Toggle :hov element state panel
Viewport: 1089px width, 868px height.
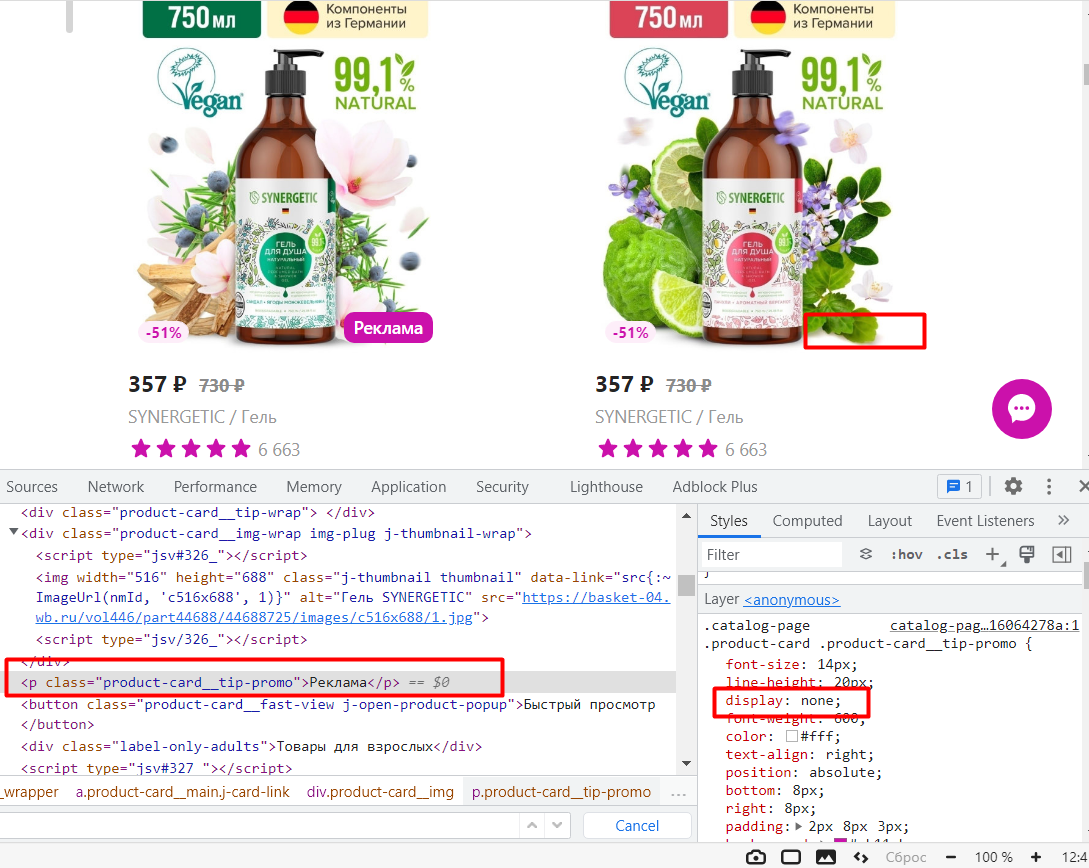click(x=906, y=554)
